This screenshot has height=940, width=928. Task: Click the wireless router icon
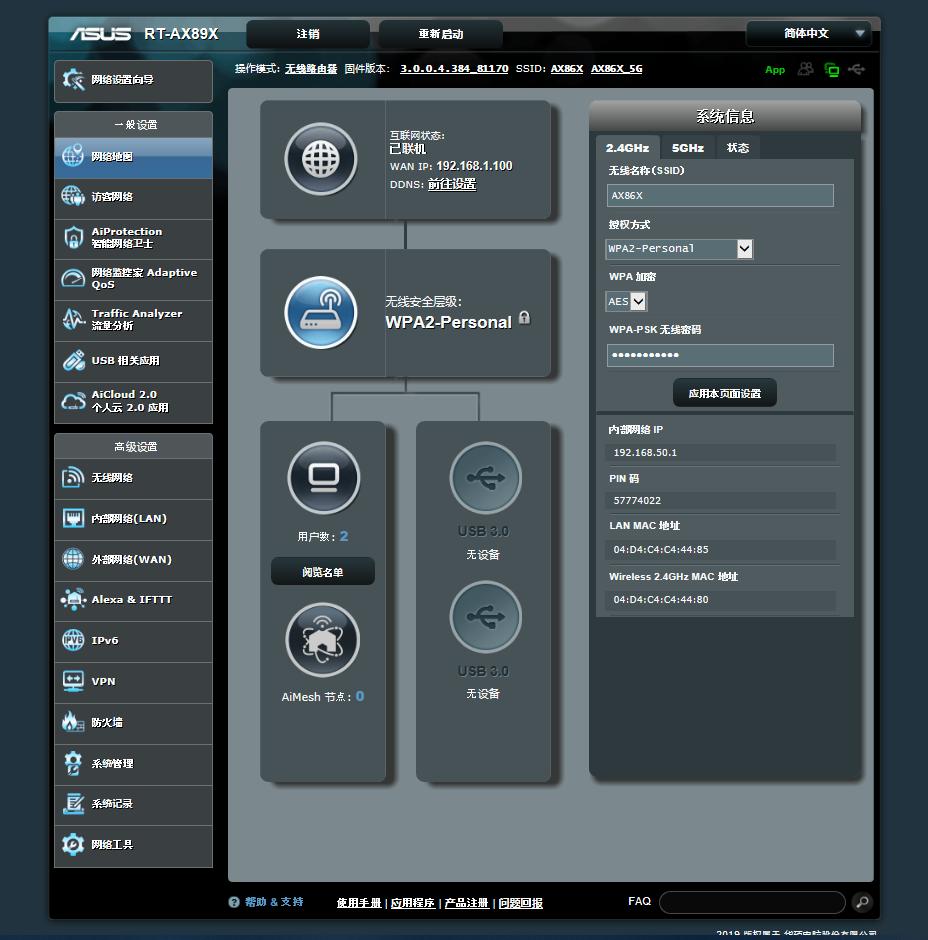[x=320, y=312]
